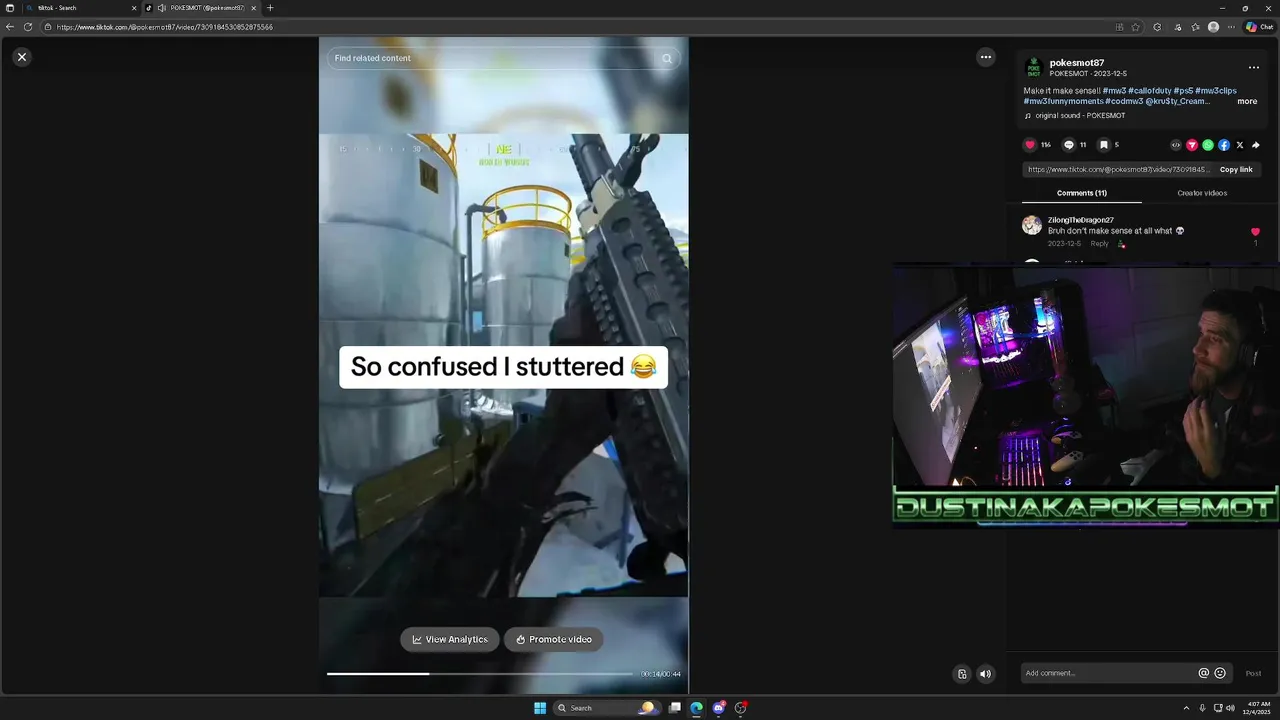Open the #codmw3 hashtag
The width and height of the screenshot is (1280, 720).
[x=1124, y=101]
